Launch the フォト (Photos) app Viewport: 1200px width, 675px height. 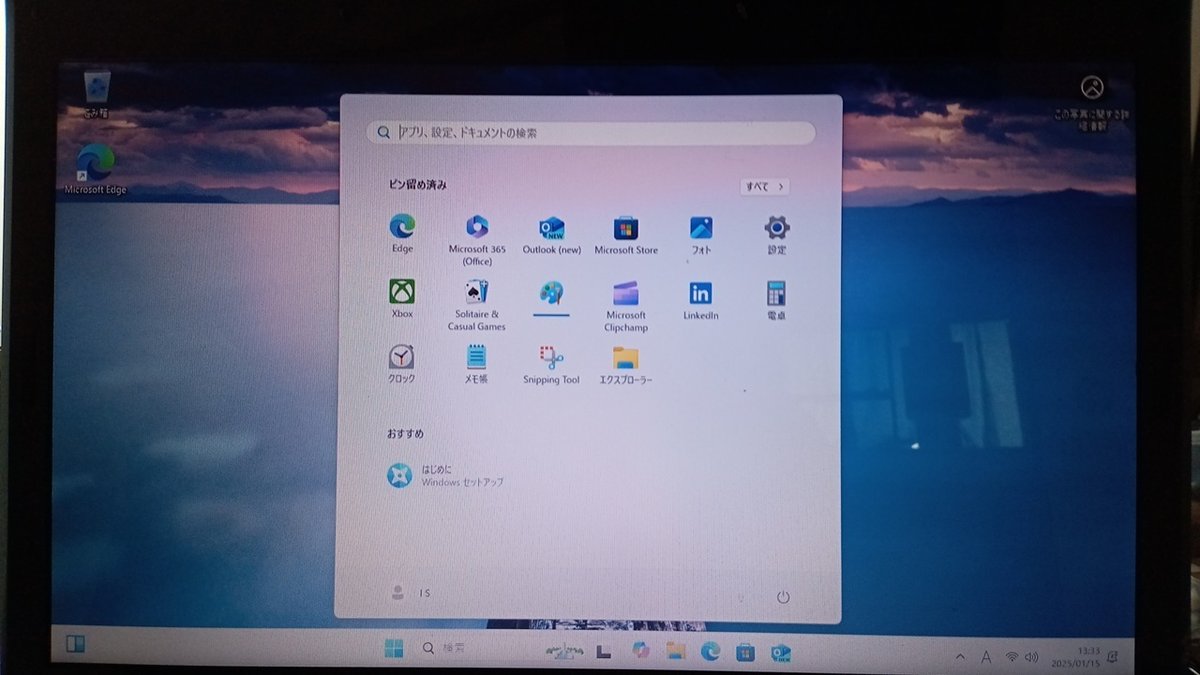(701, 235)
